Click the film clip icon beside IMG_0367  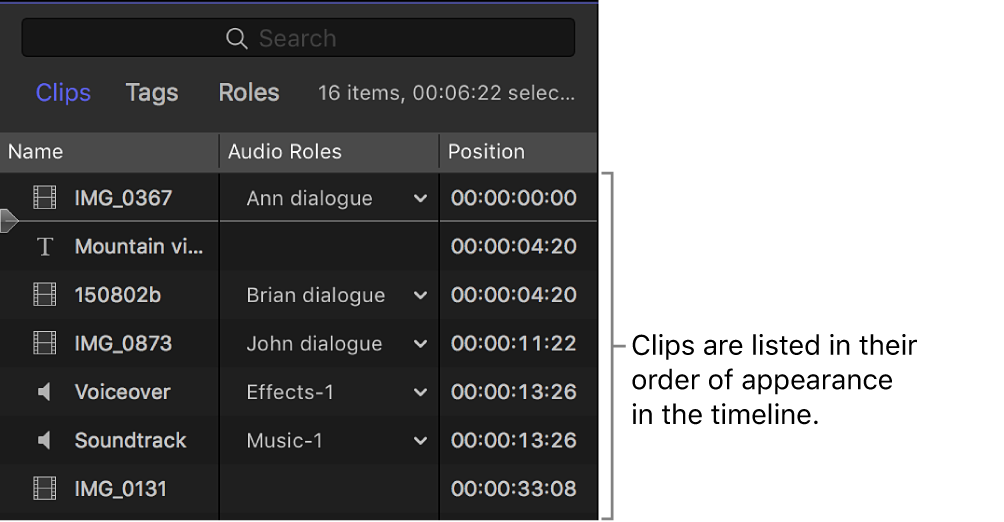[45, 198]
